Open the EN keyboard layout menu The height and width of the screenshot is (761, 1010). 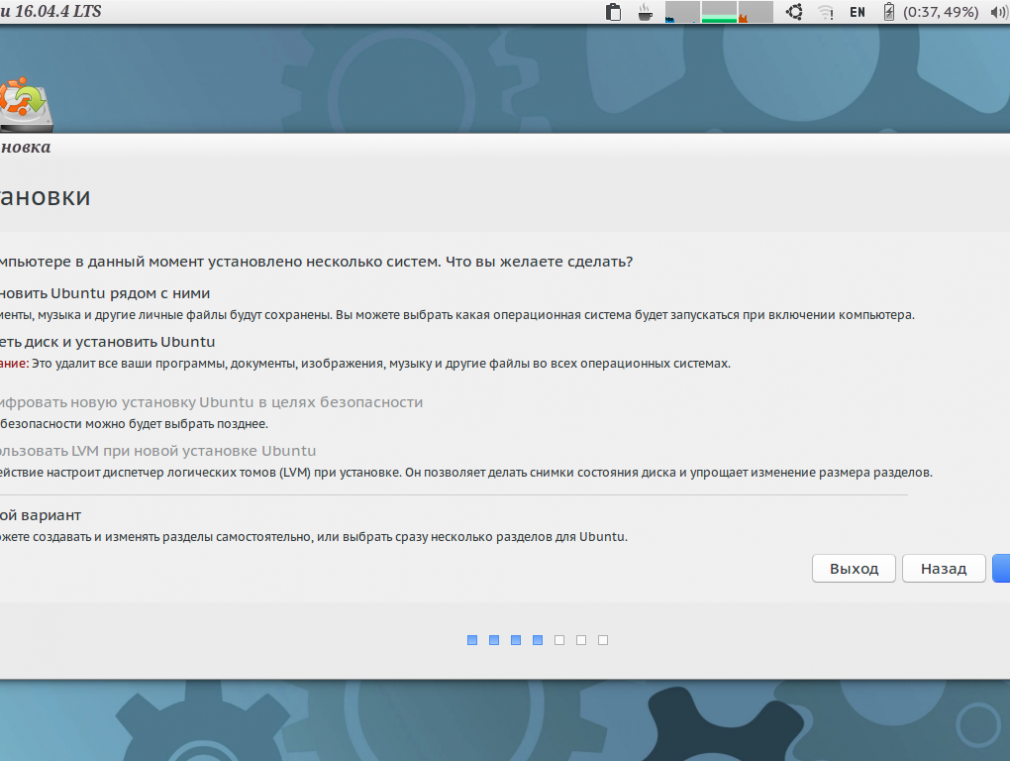pyautogui.click(x=857, y=12)
